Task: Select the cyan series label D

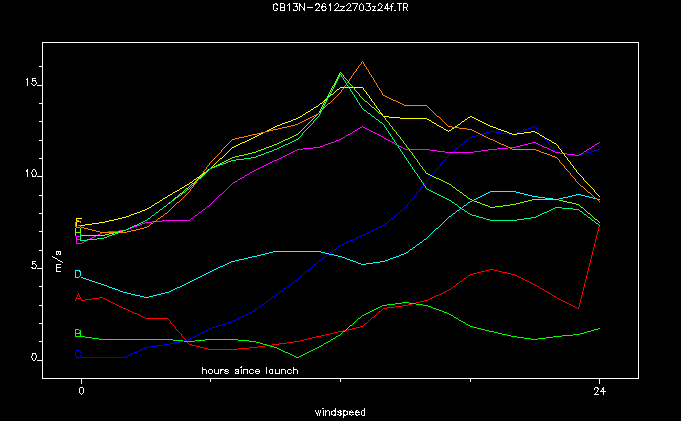Action: 78,274
